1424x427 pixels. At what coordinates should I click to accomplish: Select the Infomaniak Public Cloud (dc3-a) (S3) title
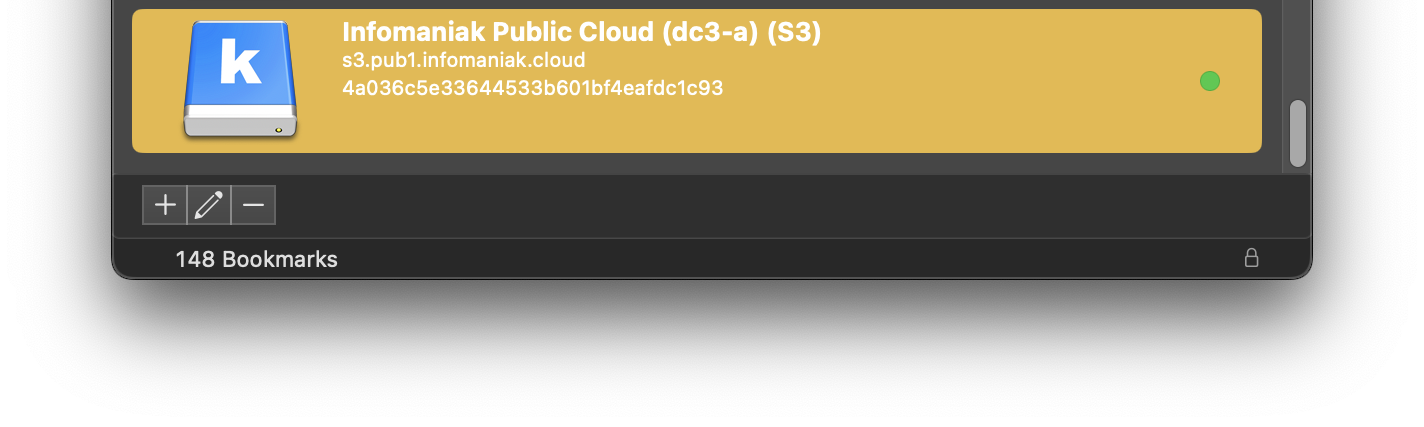pyautogui.click(x=581, y=33)
